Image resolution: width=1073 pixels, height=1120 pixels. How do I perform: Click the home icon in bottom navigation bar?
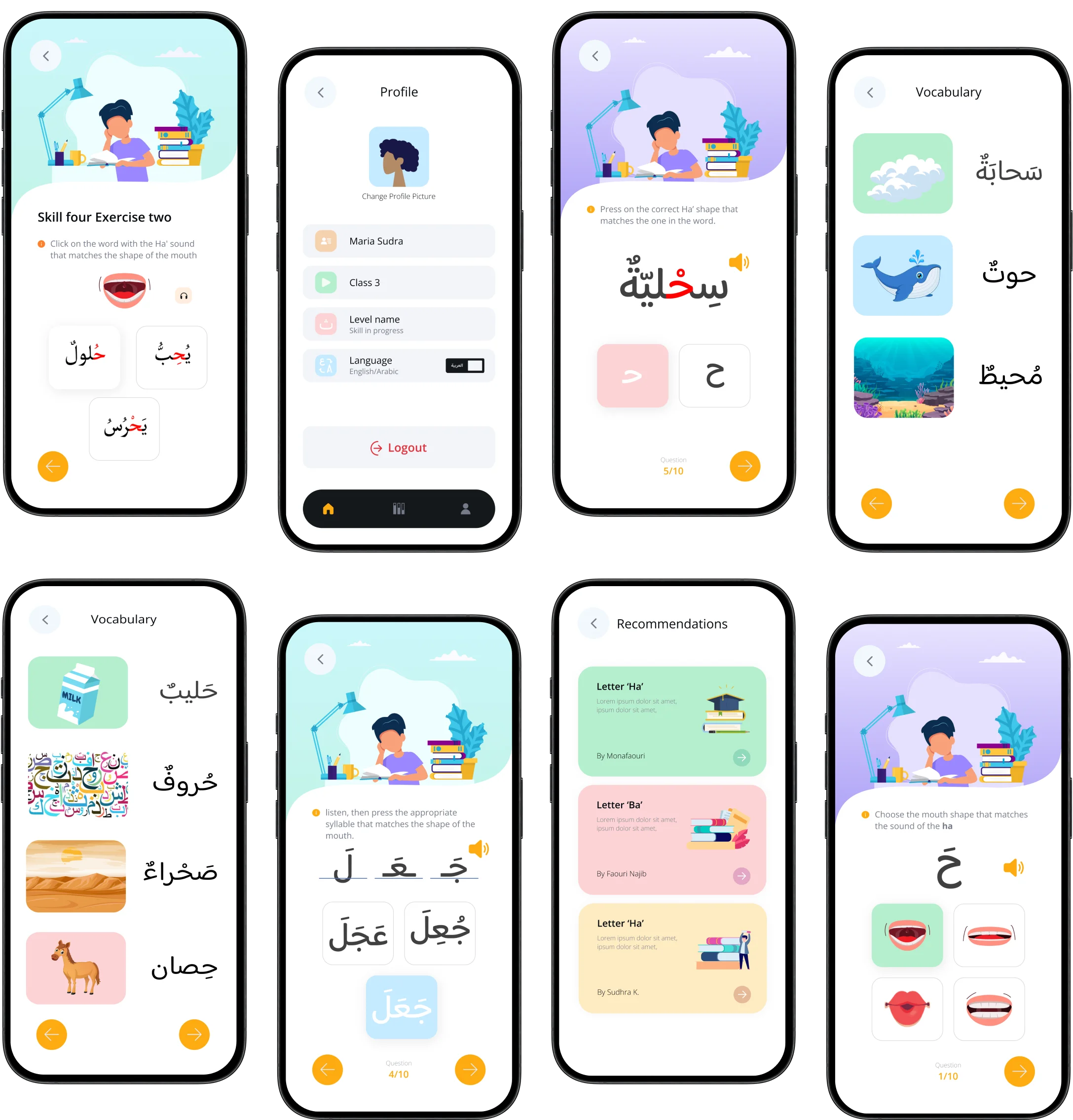point(330,510)
